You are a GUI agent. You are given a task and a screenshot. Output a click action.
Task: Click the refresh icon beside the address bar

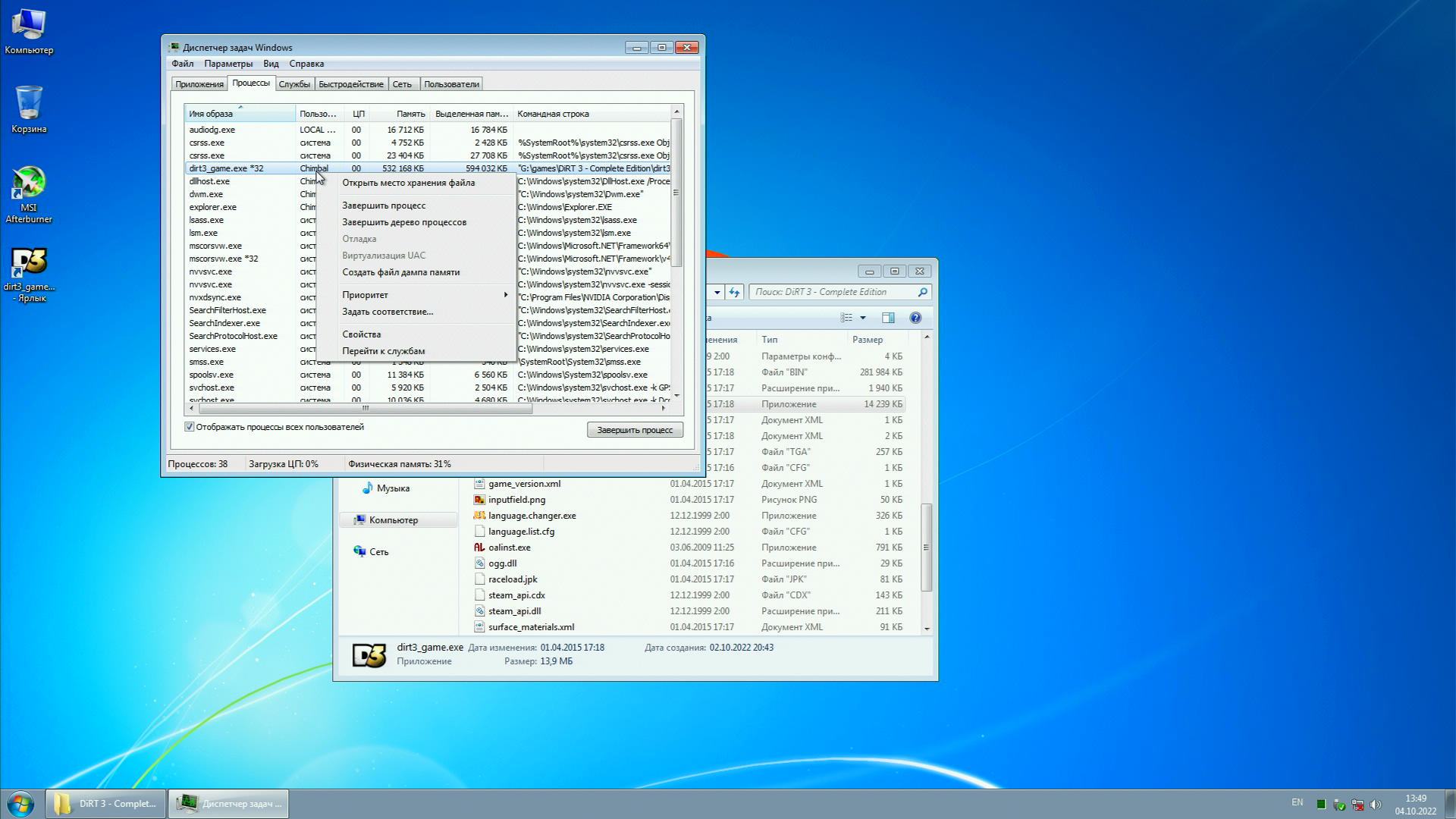point(734,292)
